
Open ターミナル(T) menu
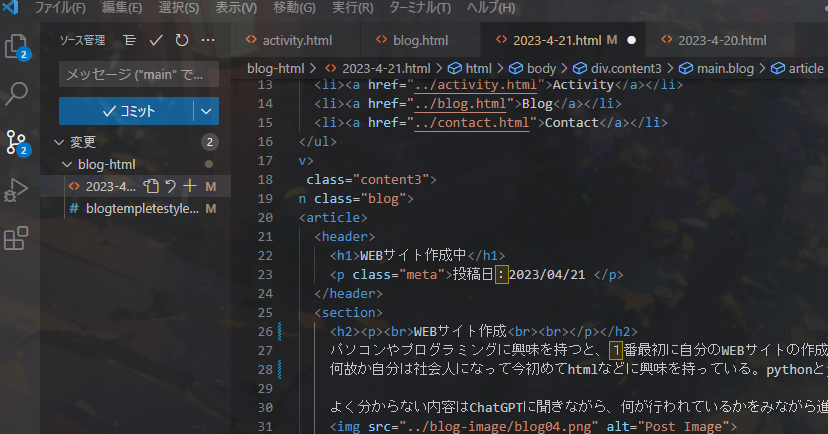pyautogui.click(x=420, y=7)
